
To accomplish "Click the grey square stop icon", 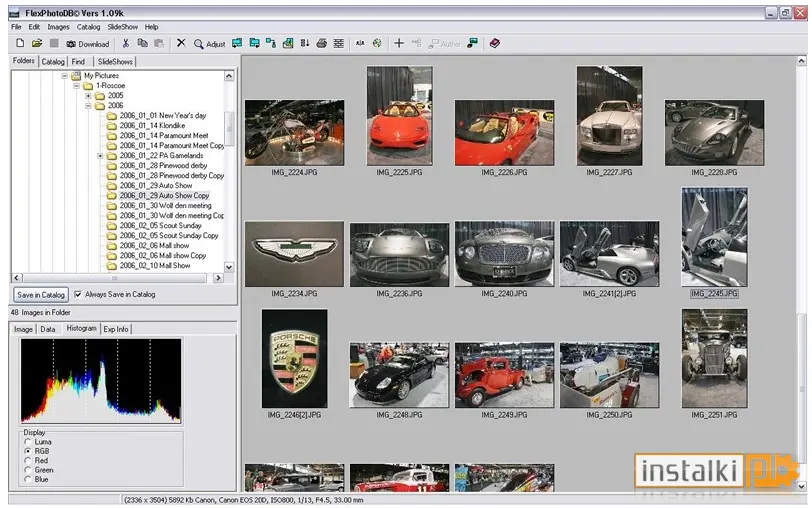I will tap(54, 43).
